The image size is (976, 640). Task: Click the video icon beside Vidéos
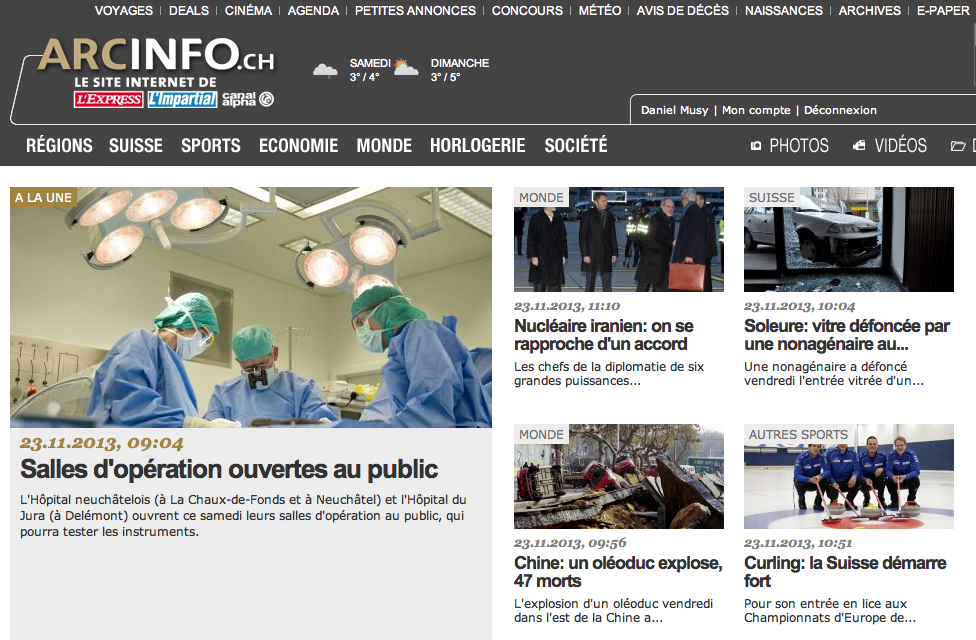pos(859,146)
